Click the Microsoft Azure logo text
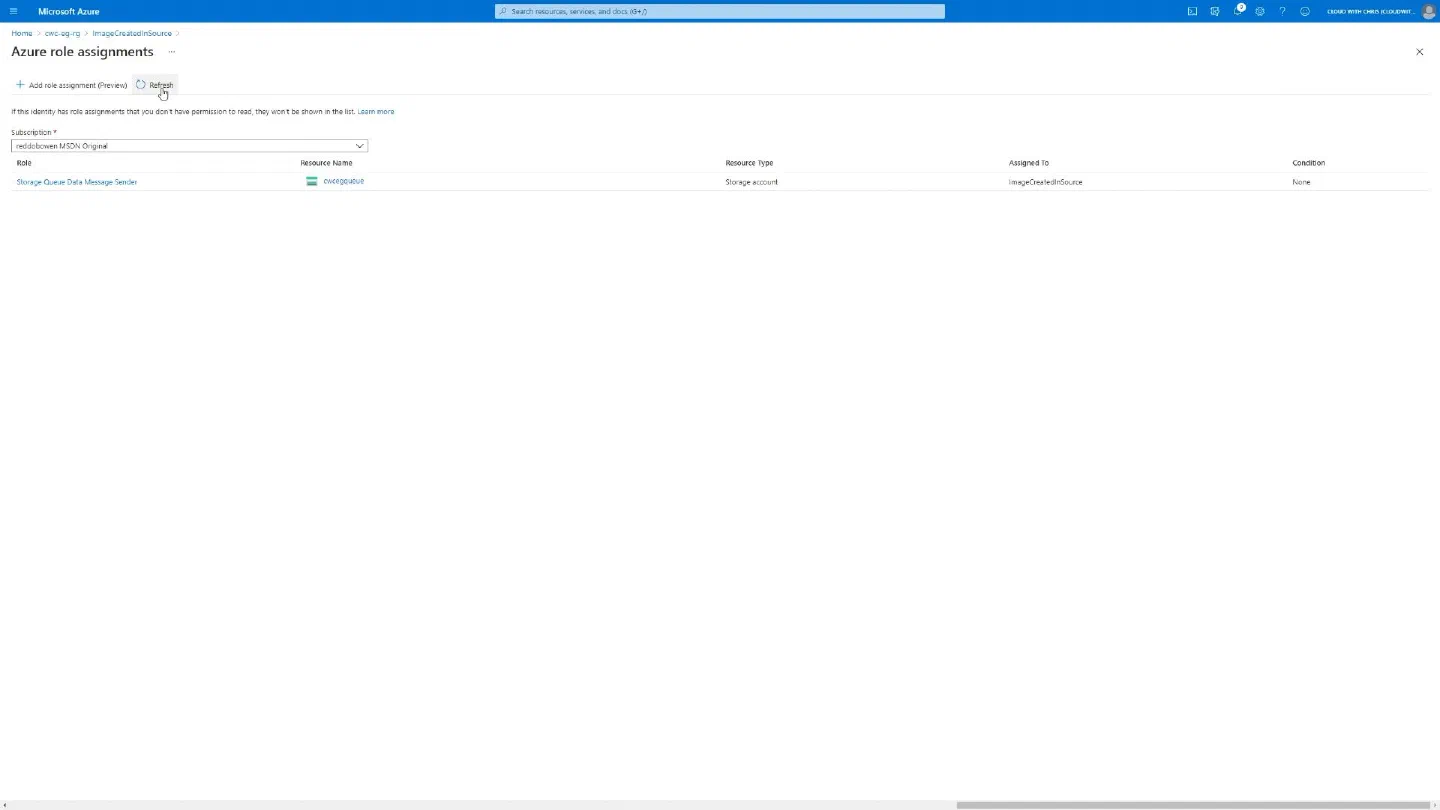1440x810 pixels. tap(69, 11)
